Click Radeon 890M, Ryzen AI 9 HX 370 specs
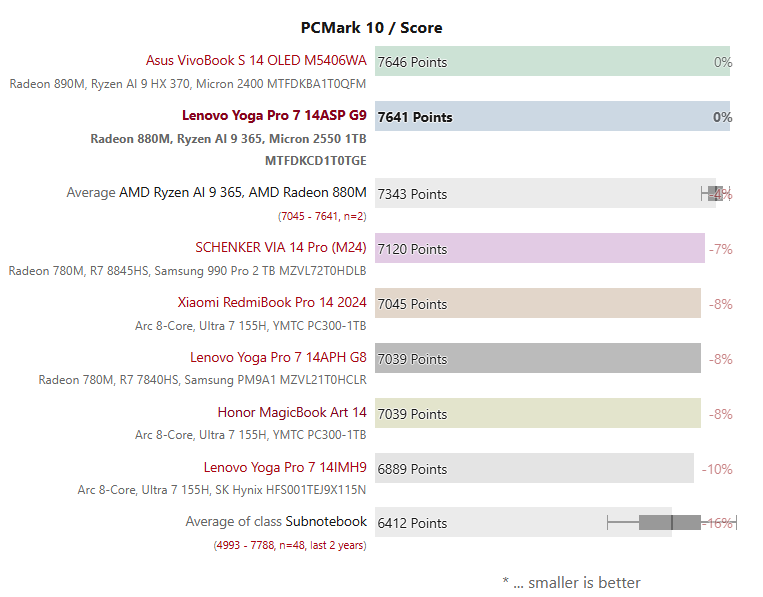 click(x=188, y=84)
